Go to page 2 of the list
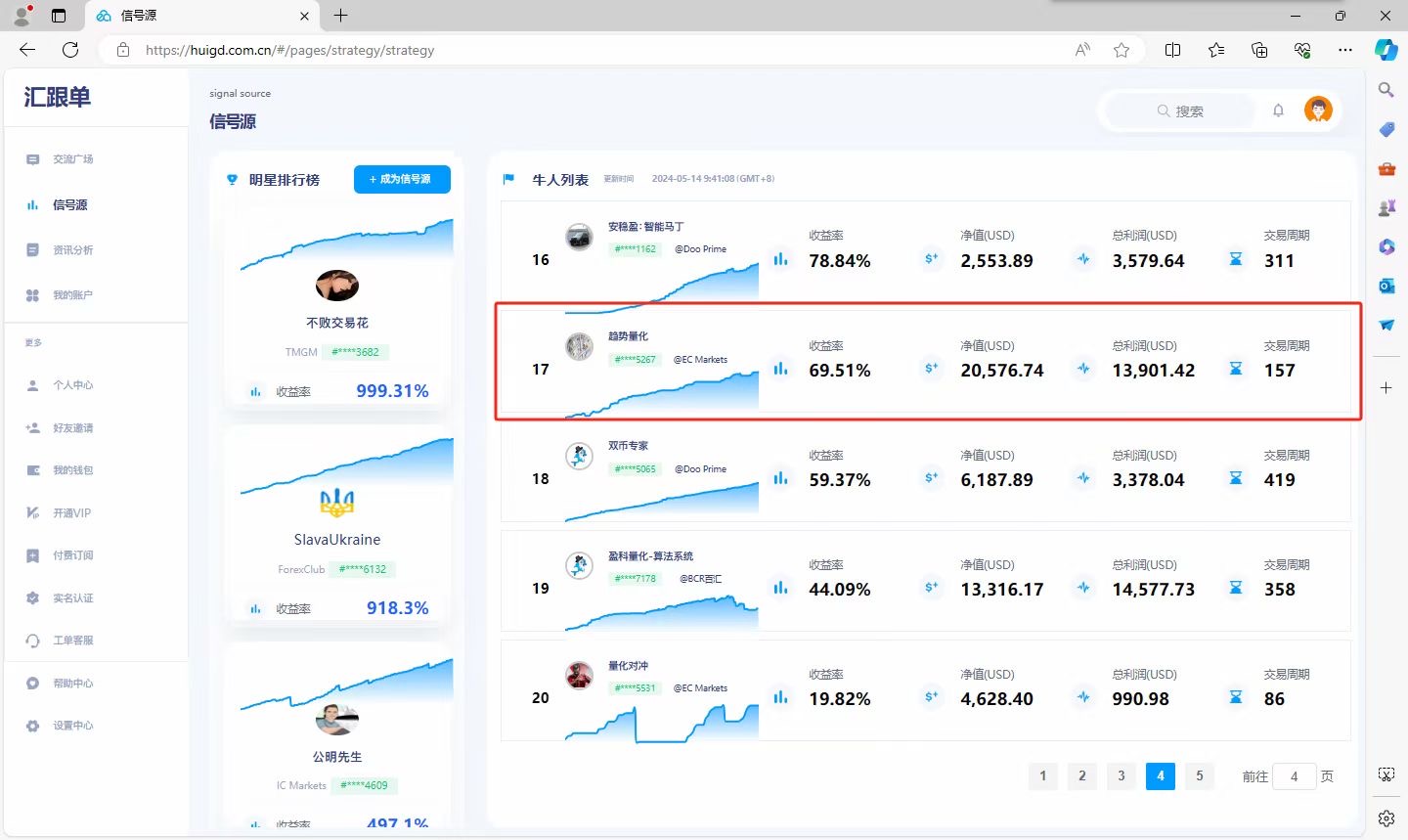This screenshot has height=840, width=1408. coord(1082,776)
